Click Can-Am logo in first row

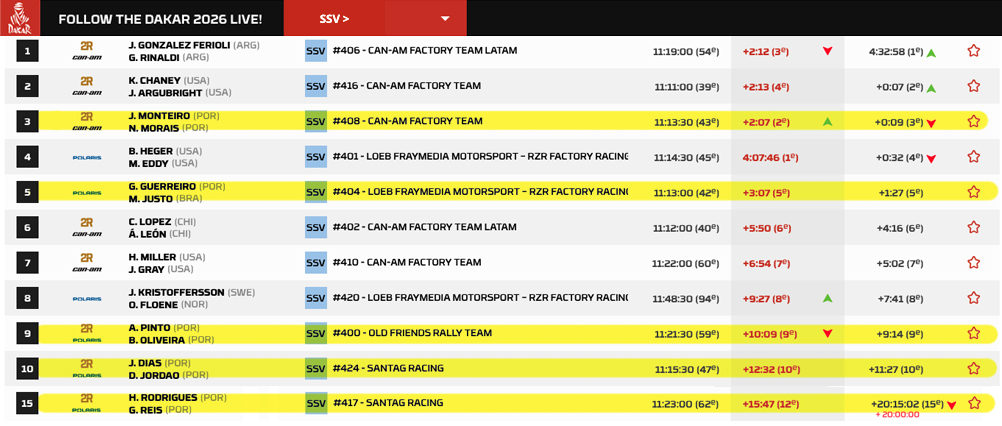tap(87, 51)
